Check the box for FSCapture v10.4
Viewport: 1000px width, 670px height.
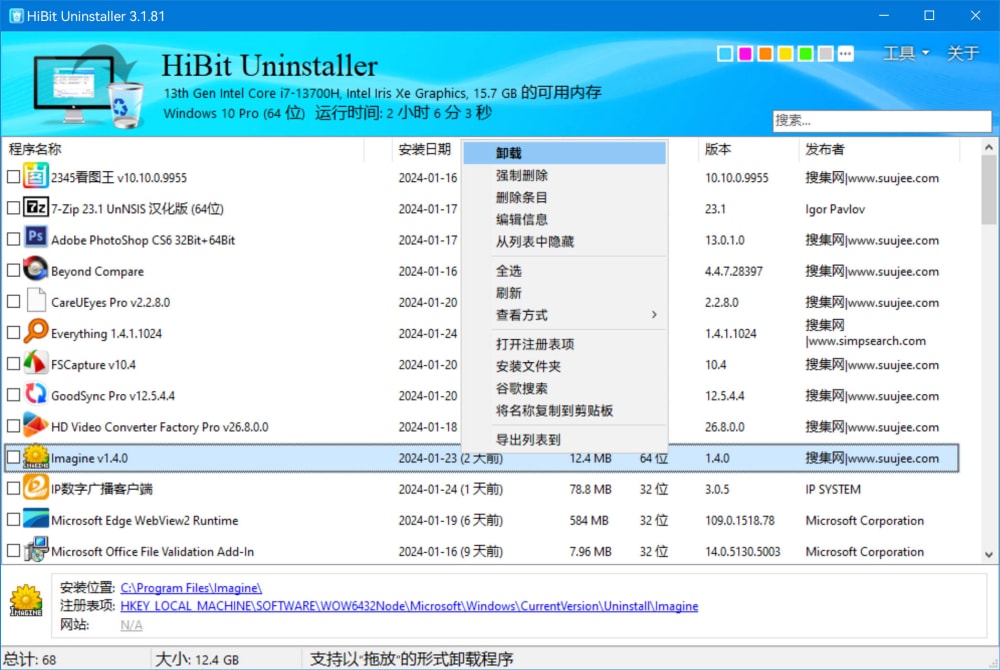13,364
